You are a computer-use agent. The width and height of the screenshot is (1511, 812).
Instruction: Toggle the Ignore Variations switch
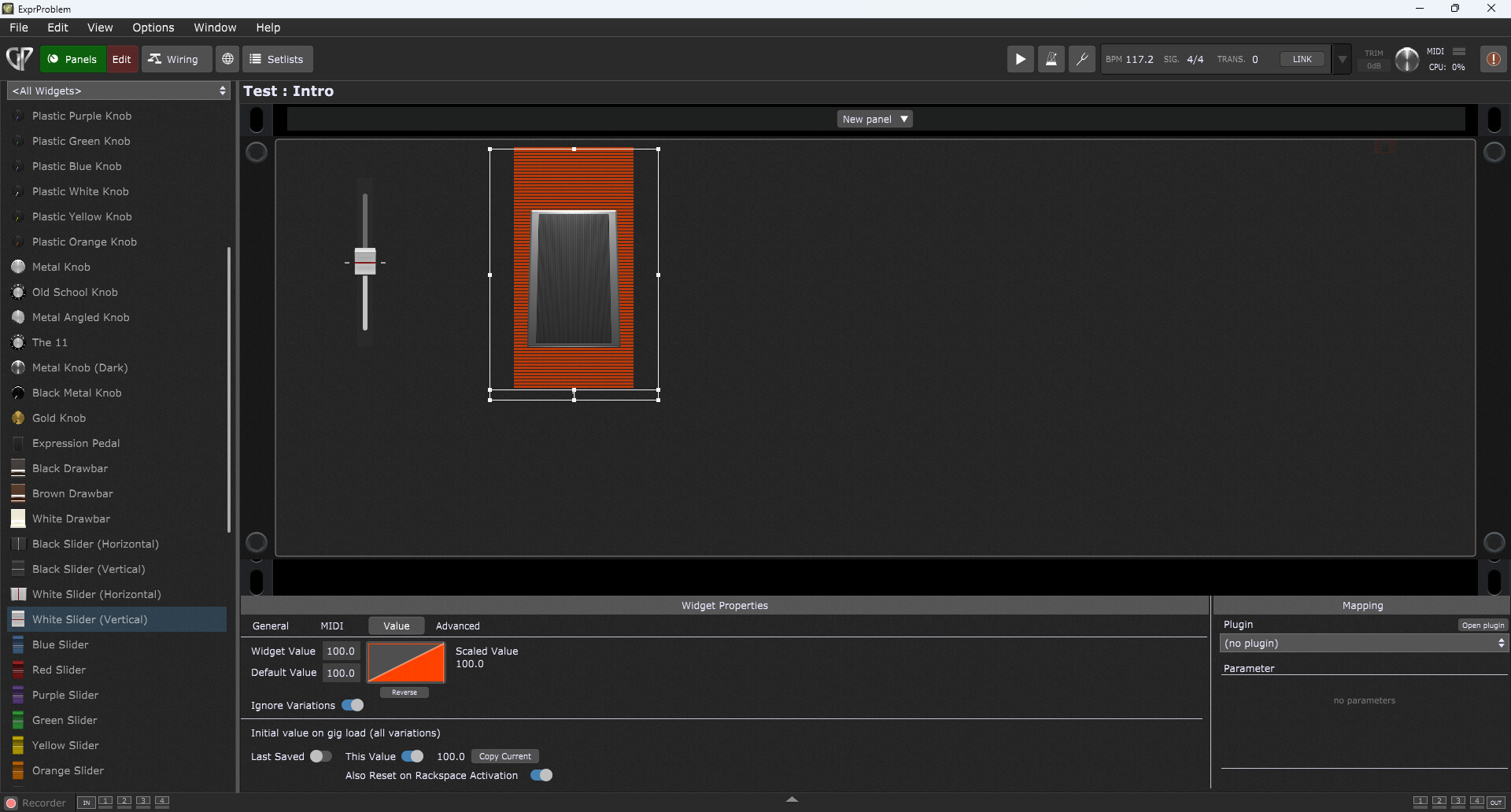[x=353, y=705]
